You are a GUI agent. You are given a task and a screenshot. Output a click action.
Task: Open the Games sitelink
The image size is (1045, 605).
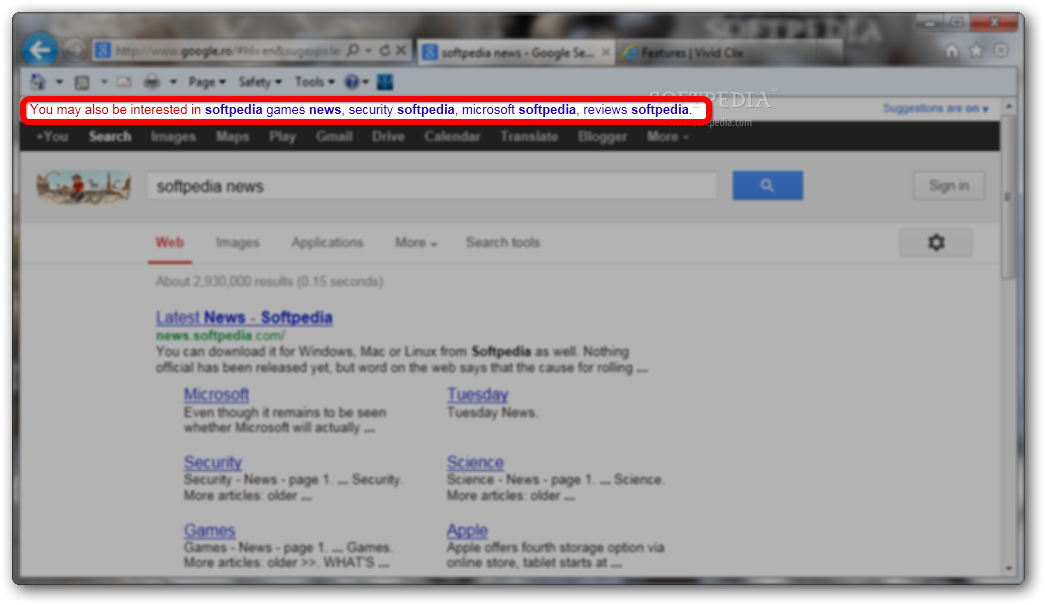pos(209,530)
